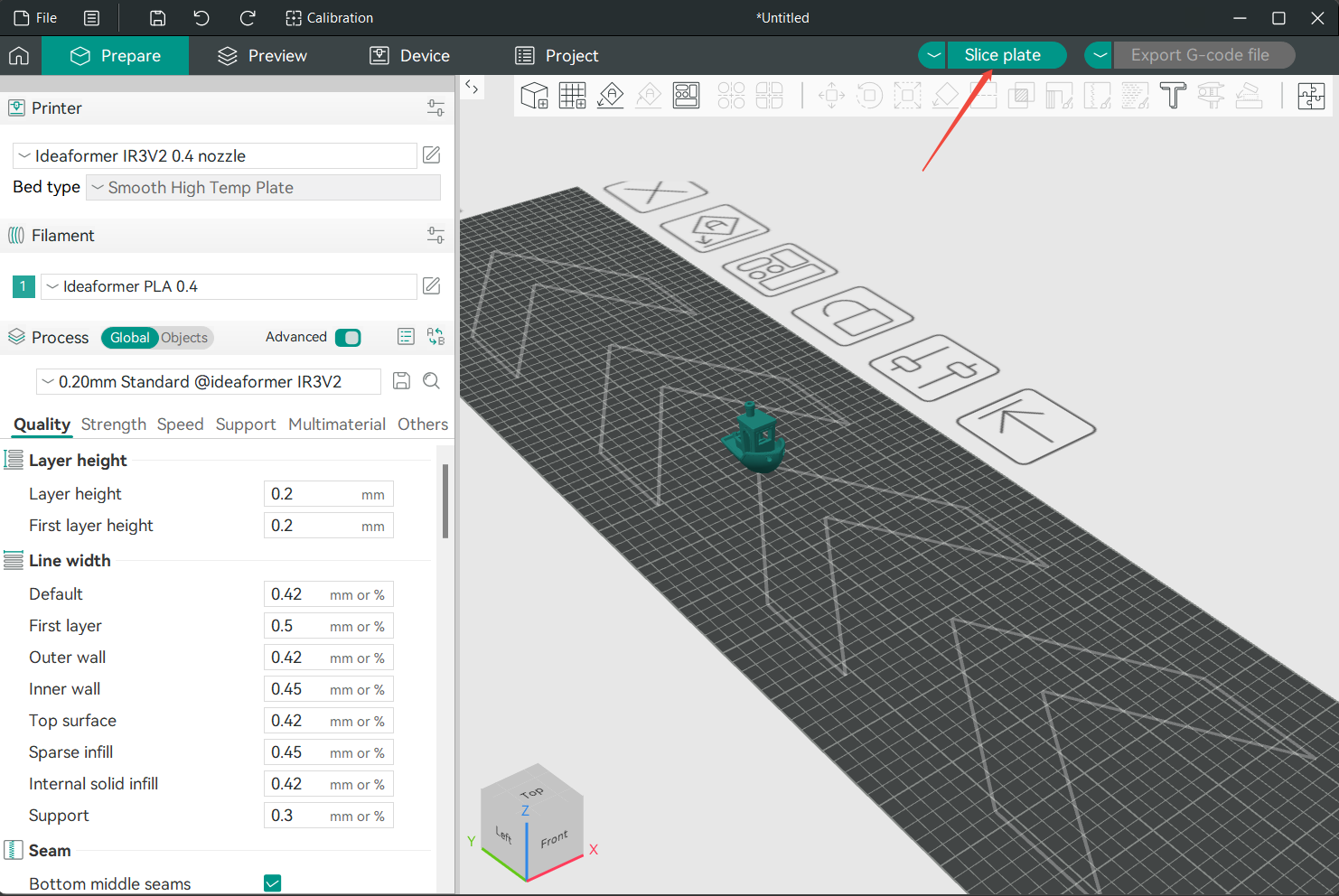This screenshot has width=1339, height=896.
Task: Click the Layer height input field
Action: click(x=329, y=494)
